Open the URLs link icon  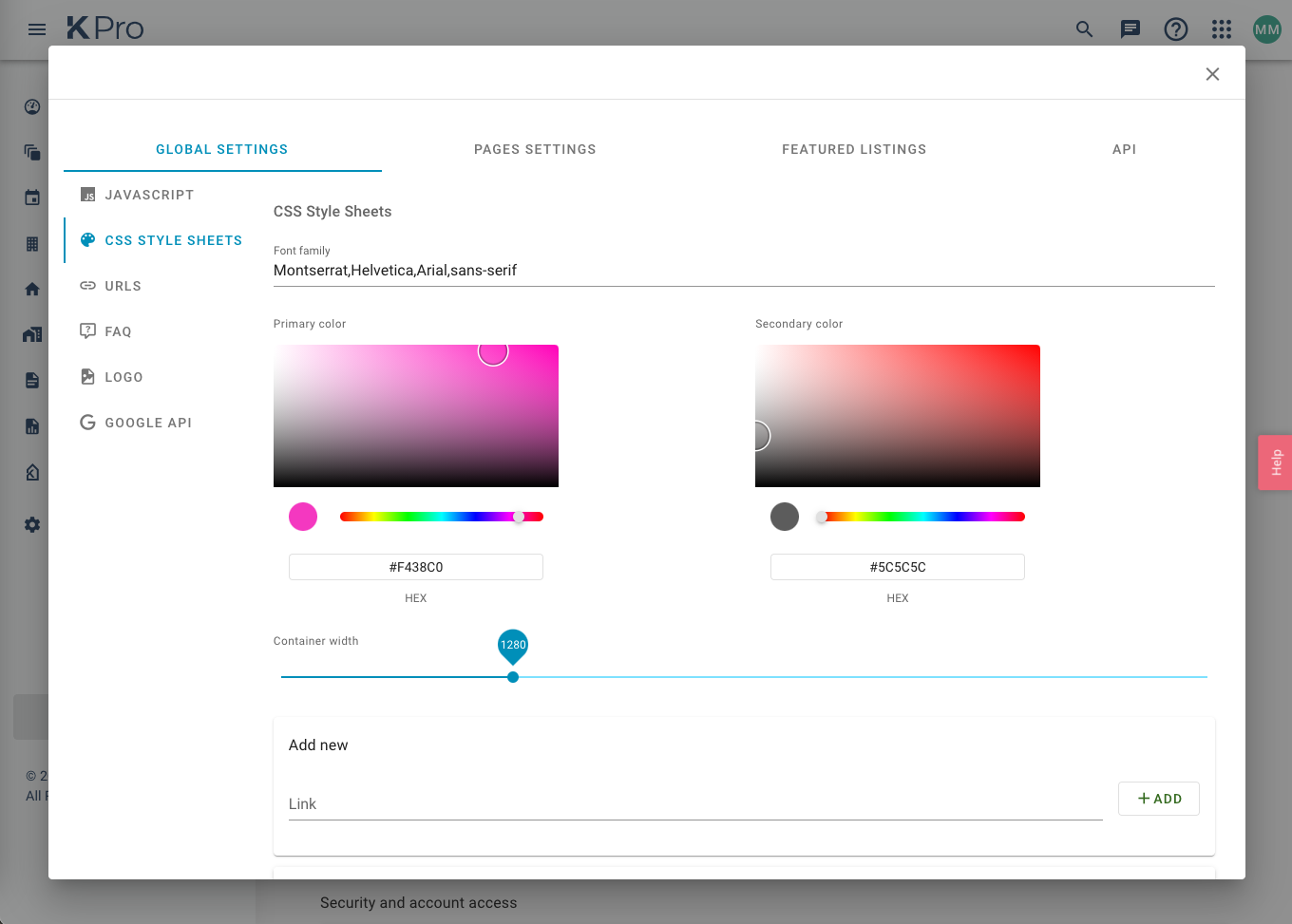point(88,286)
